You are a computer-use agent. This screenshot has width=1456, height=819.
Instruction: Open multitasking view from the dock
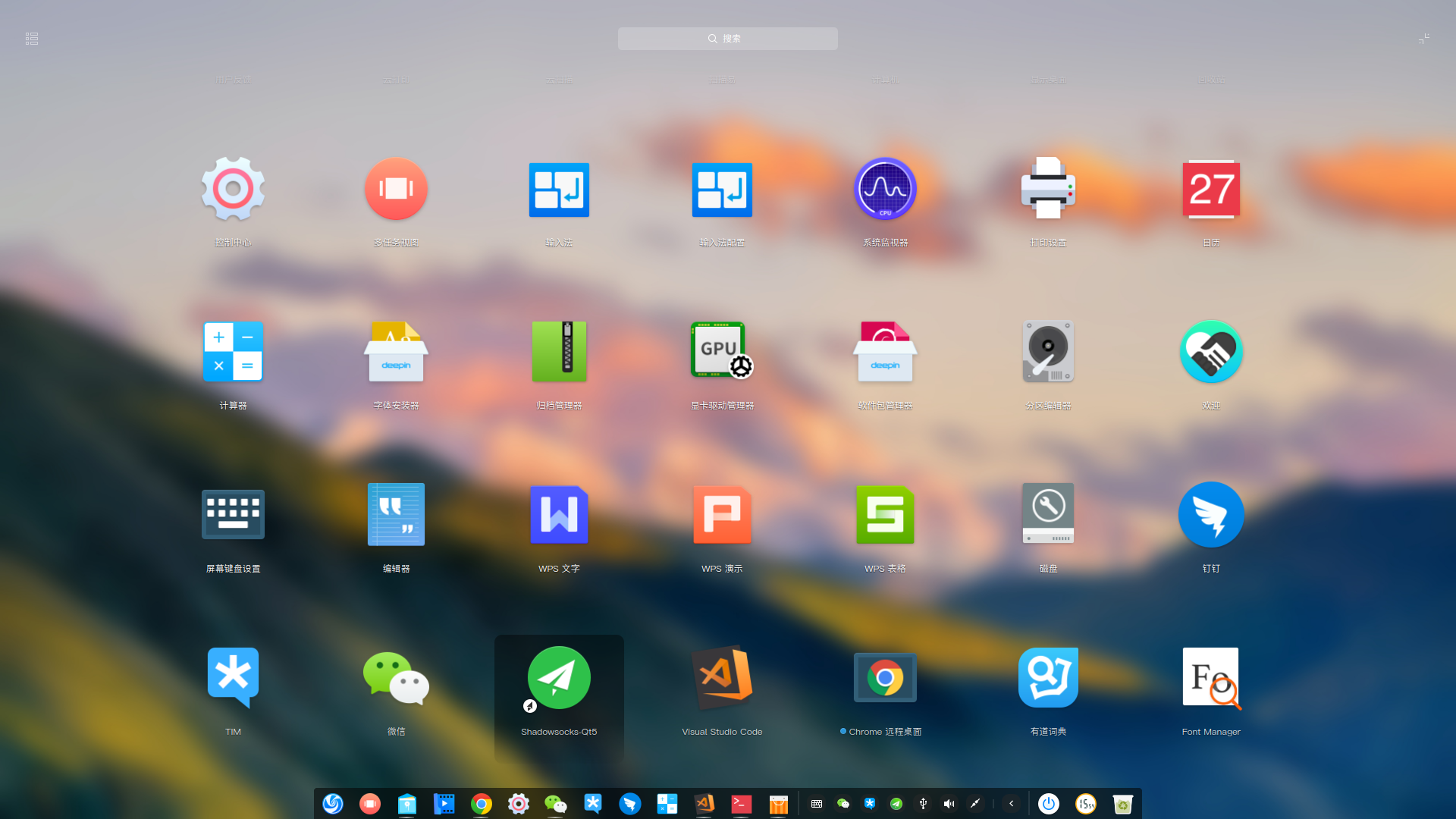click(x=370, y=804)
